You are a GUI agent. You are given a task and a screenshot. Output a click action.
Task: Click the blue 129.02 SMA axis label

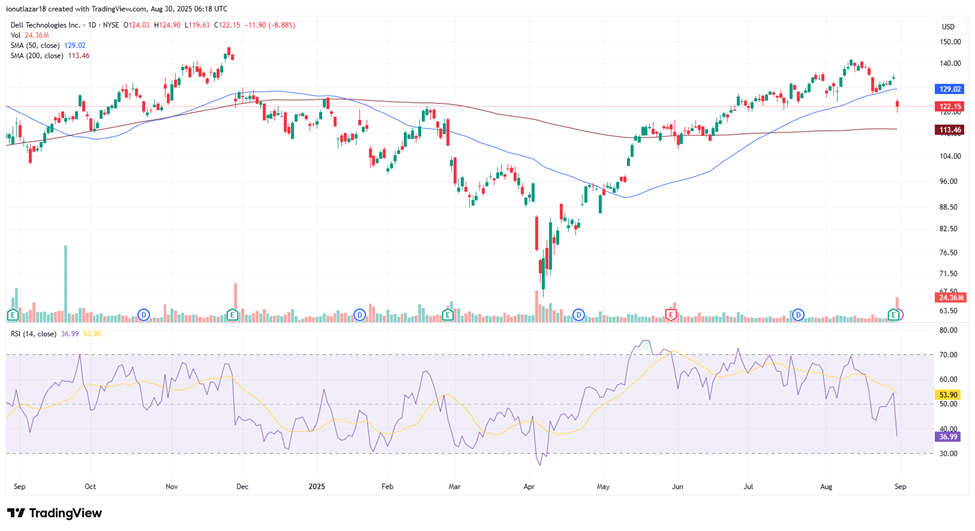pos(948,89)
